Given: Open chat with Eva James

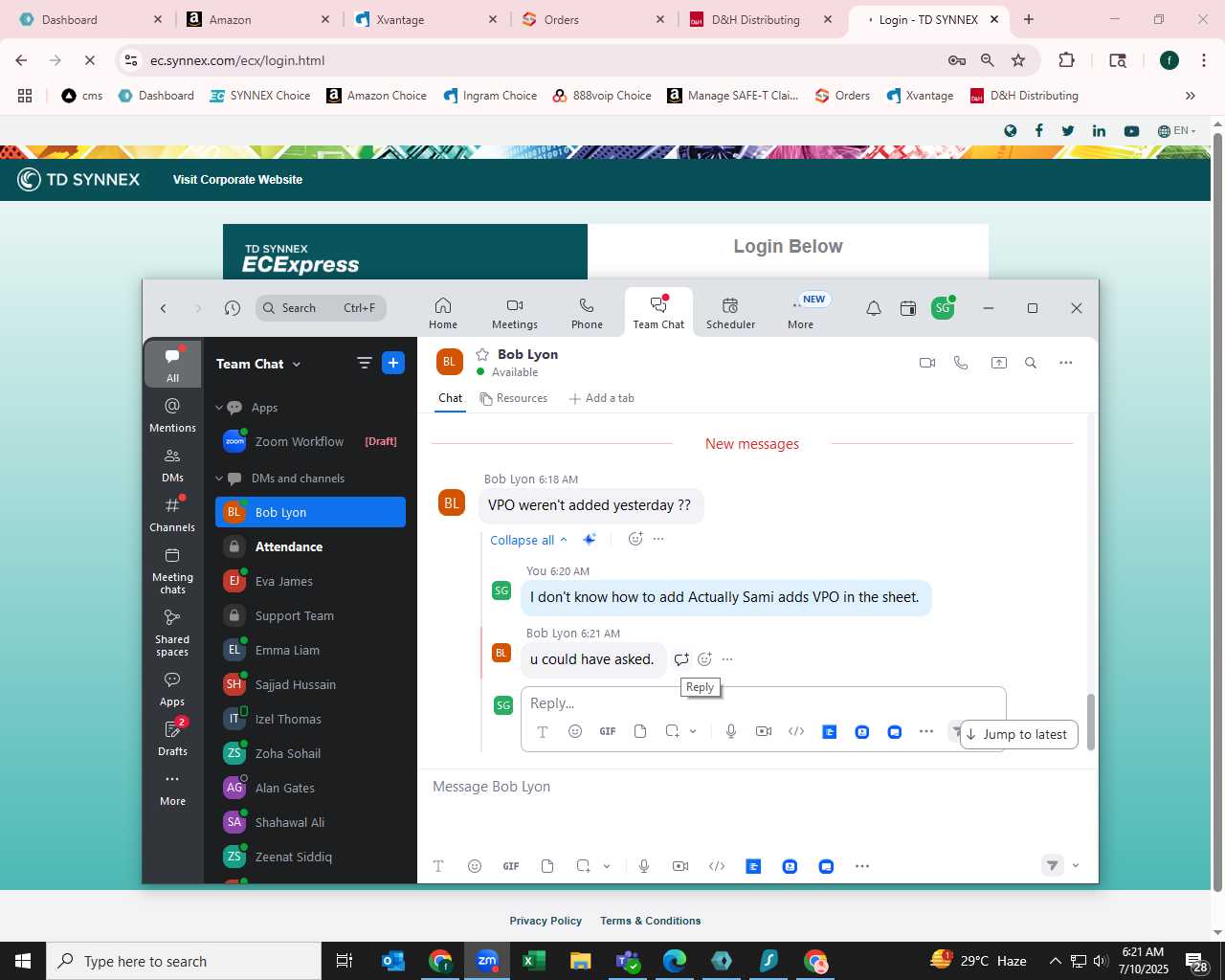Looking at the screenshot, I should point(310,581).
